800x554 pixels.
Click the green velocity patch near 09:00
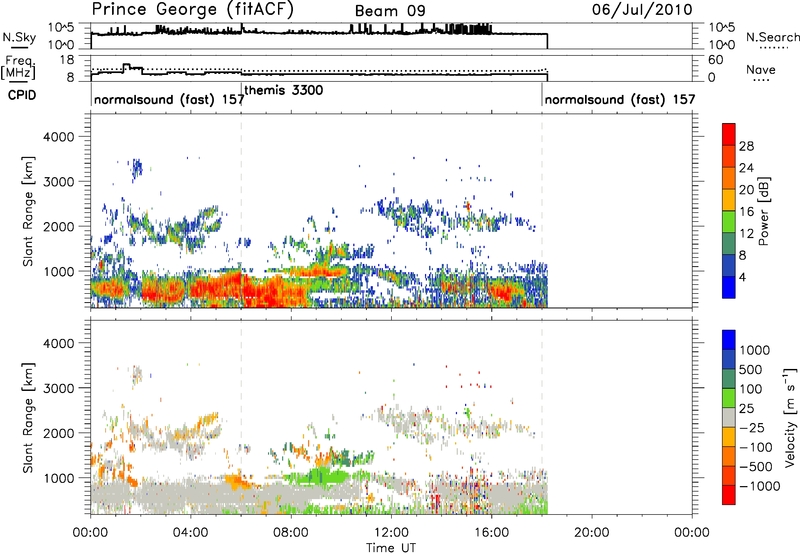[321, 478]
